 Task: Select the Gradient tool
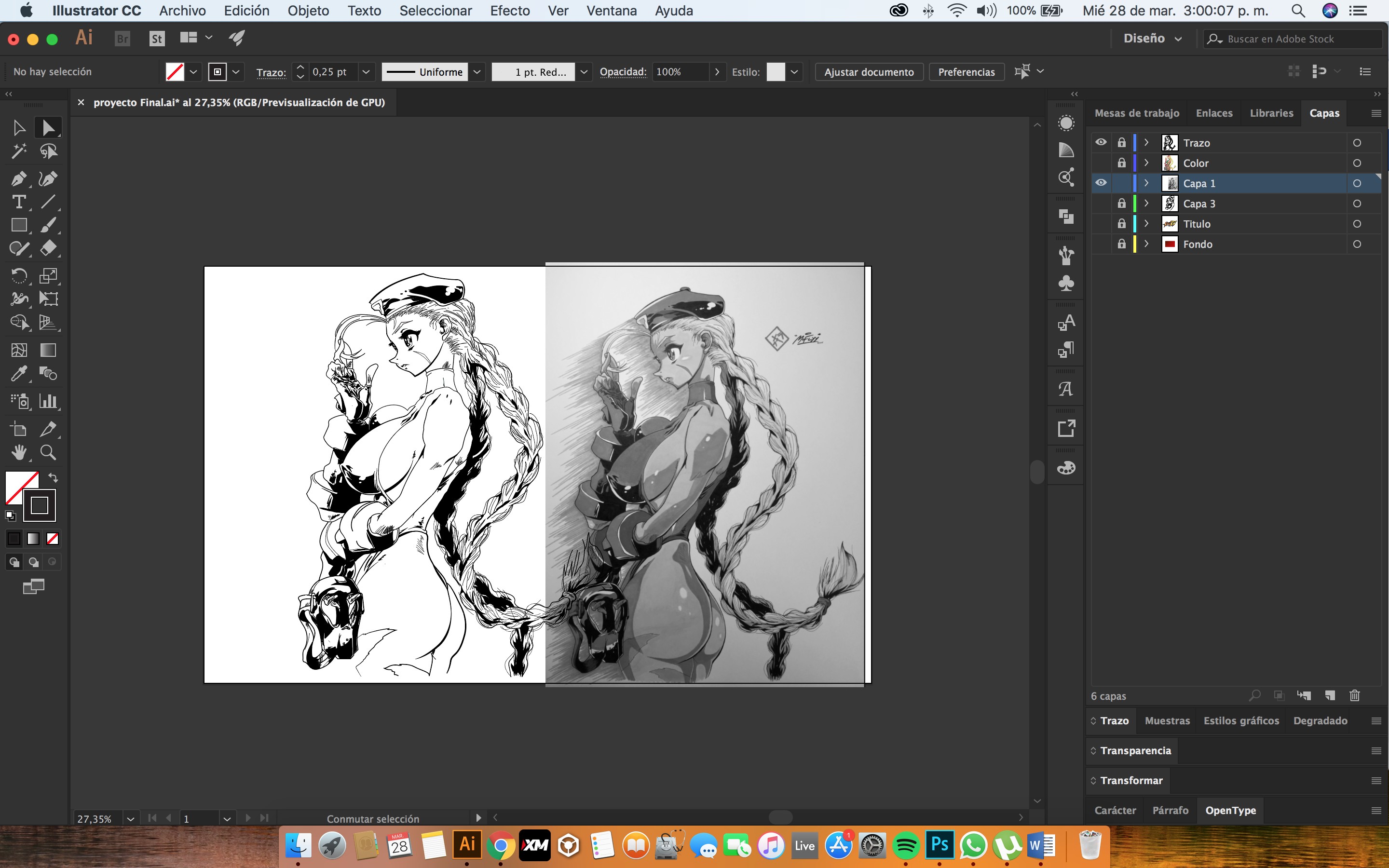[48, 350]
